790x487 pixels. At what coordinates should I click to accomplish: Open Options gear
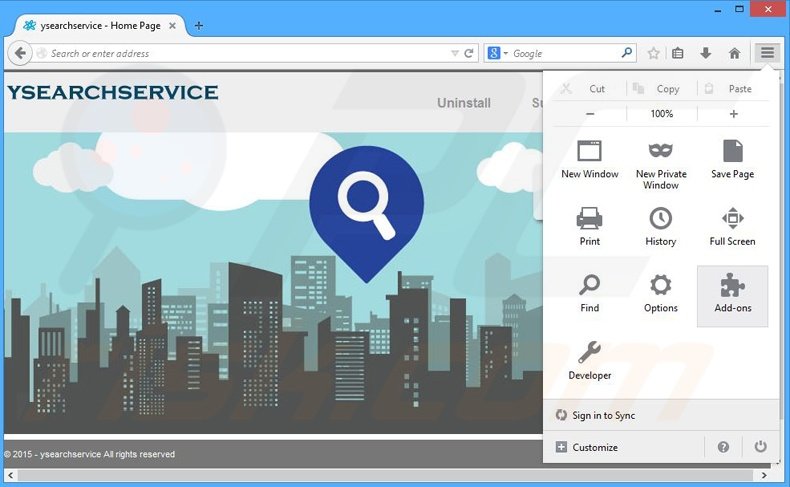[661, 294]
